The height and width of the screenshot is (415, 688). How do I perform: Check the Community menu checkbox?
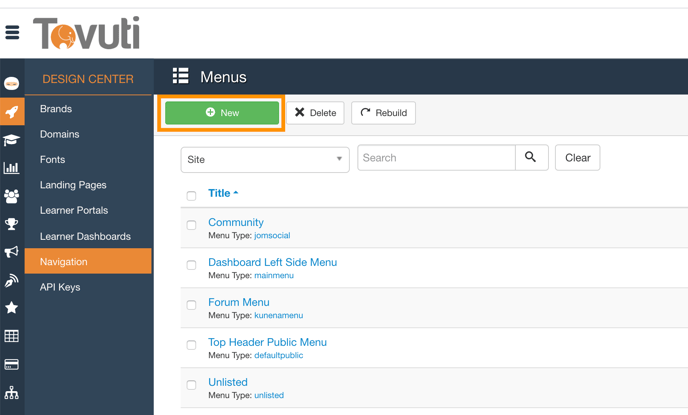[191, 225]
